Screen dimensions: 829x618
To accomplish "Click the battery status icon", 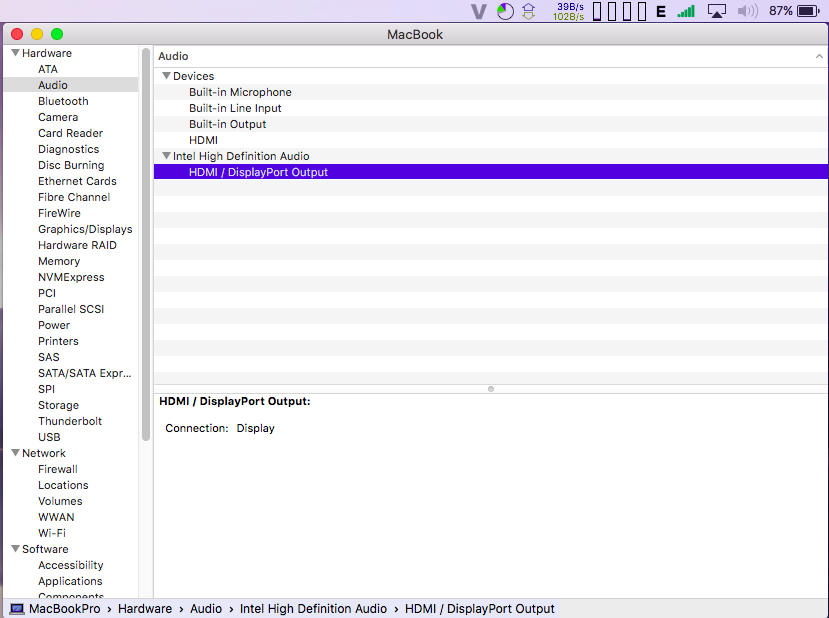I will pyautogui.click(x=808, y=11).
